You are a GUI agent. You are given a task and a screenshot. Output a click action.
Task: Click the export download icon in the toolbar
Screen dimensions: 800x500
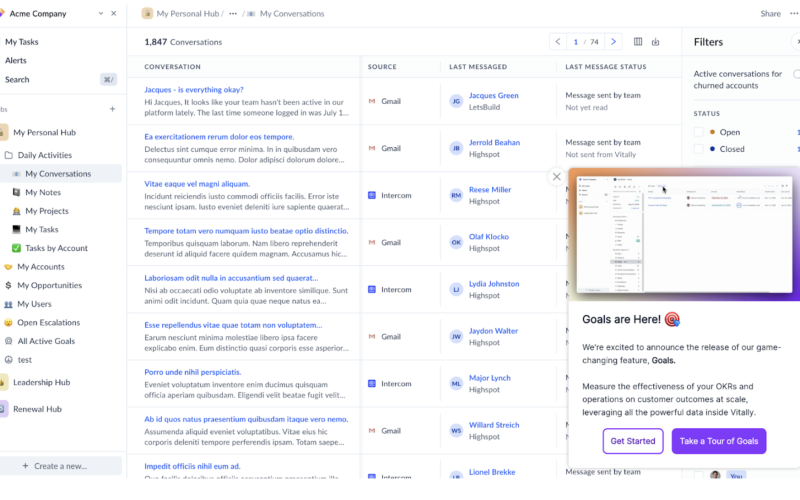coord(656,42)
